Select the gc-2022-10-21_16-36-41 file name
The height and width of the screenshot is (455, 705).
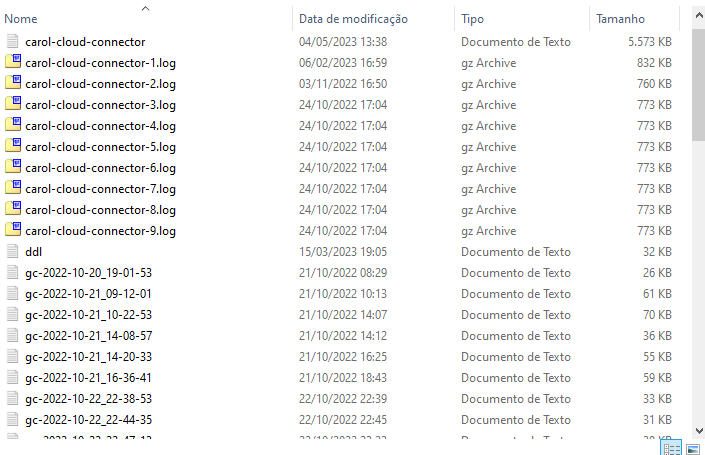point(88,378)
